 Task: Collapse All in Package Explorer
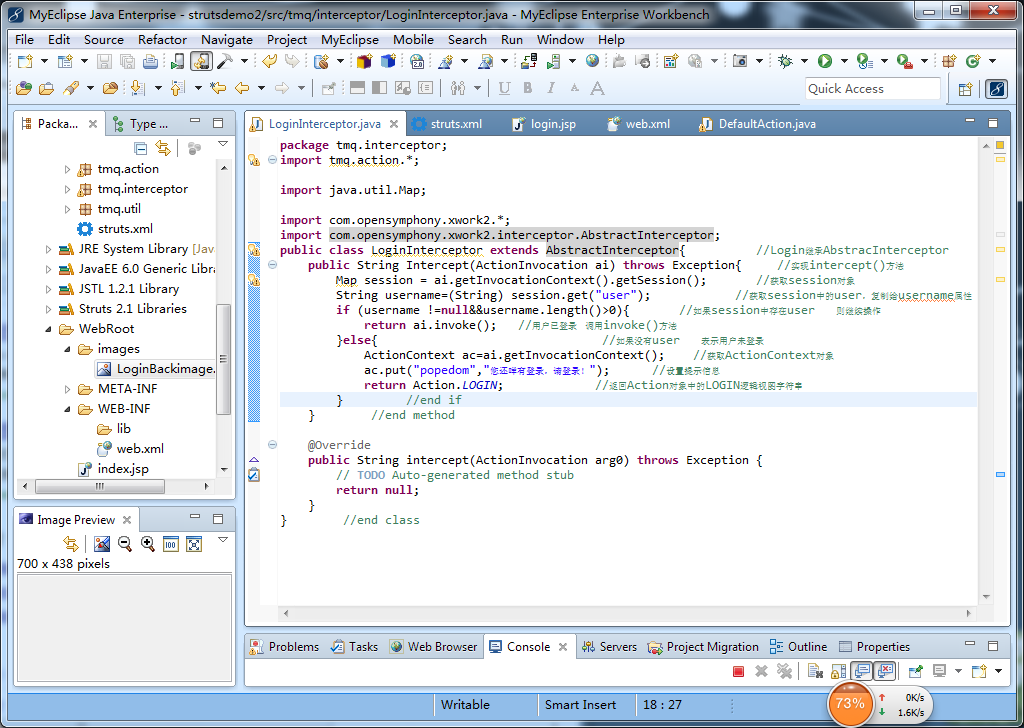(x=140, y=148)
